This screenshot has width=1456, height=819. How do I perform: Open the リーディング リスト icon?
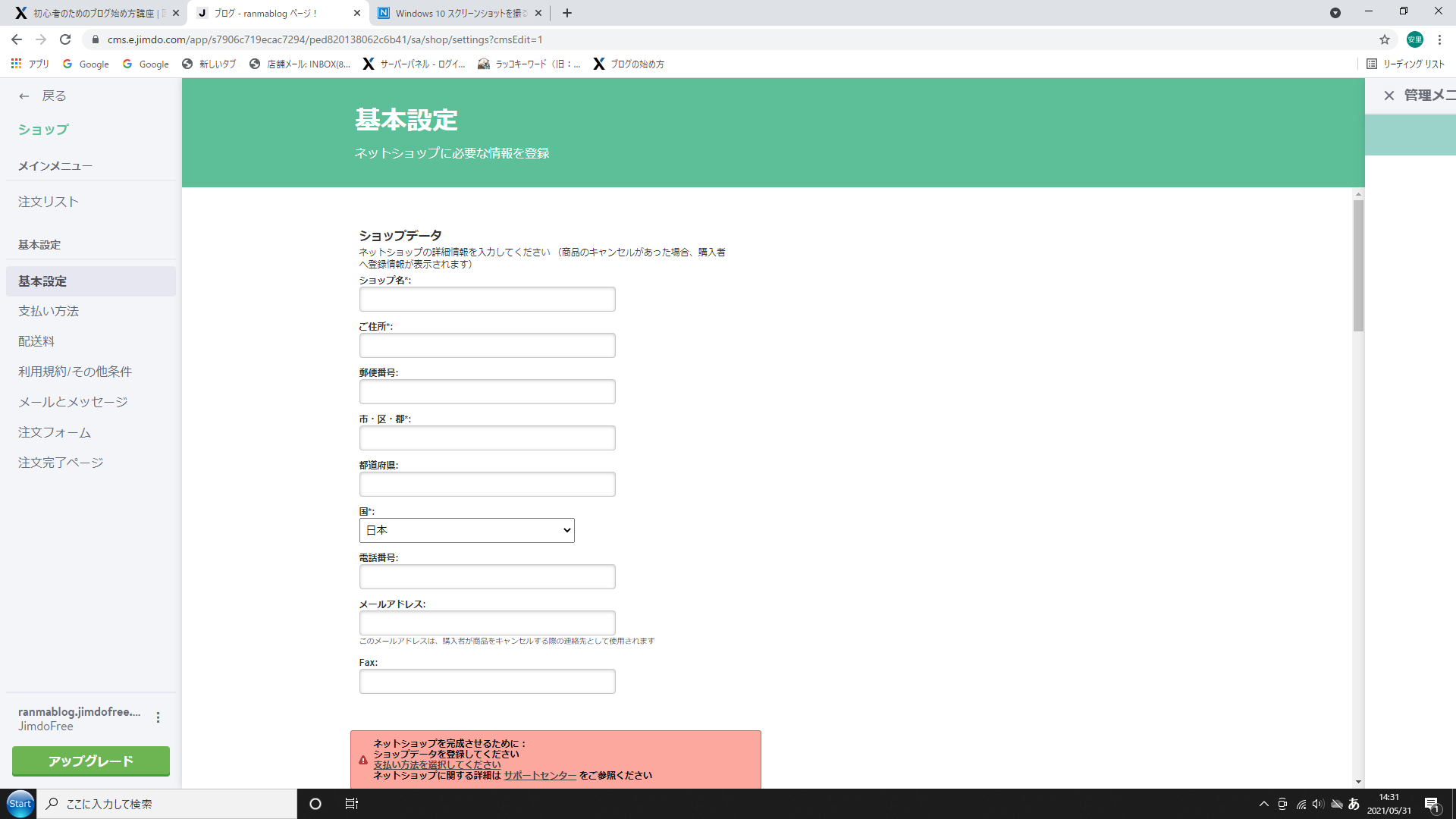pos(1371,64)
